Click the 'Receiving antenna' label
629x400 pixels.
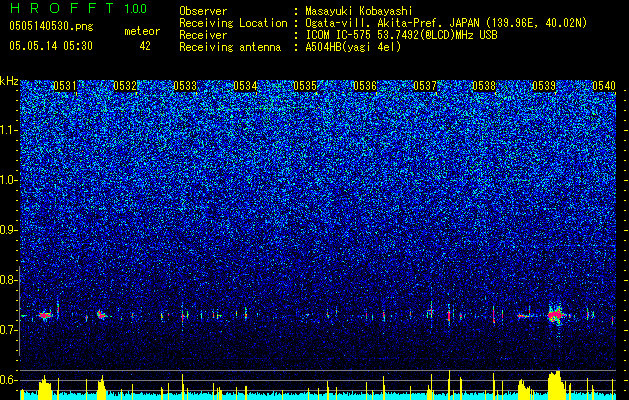(x=230, y=47)
